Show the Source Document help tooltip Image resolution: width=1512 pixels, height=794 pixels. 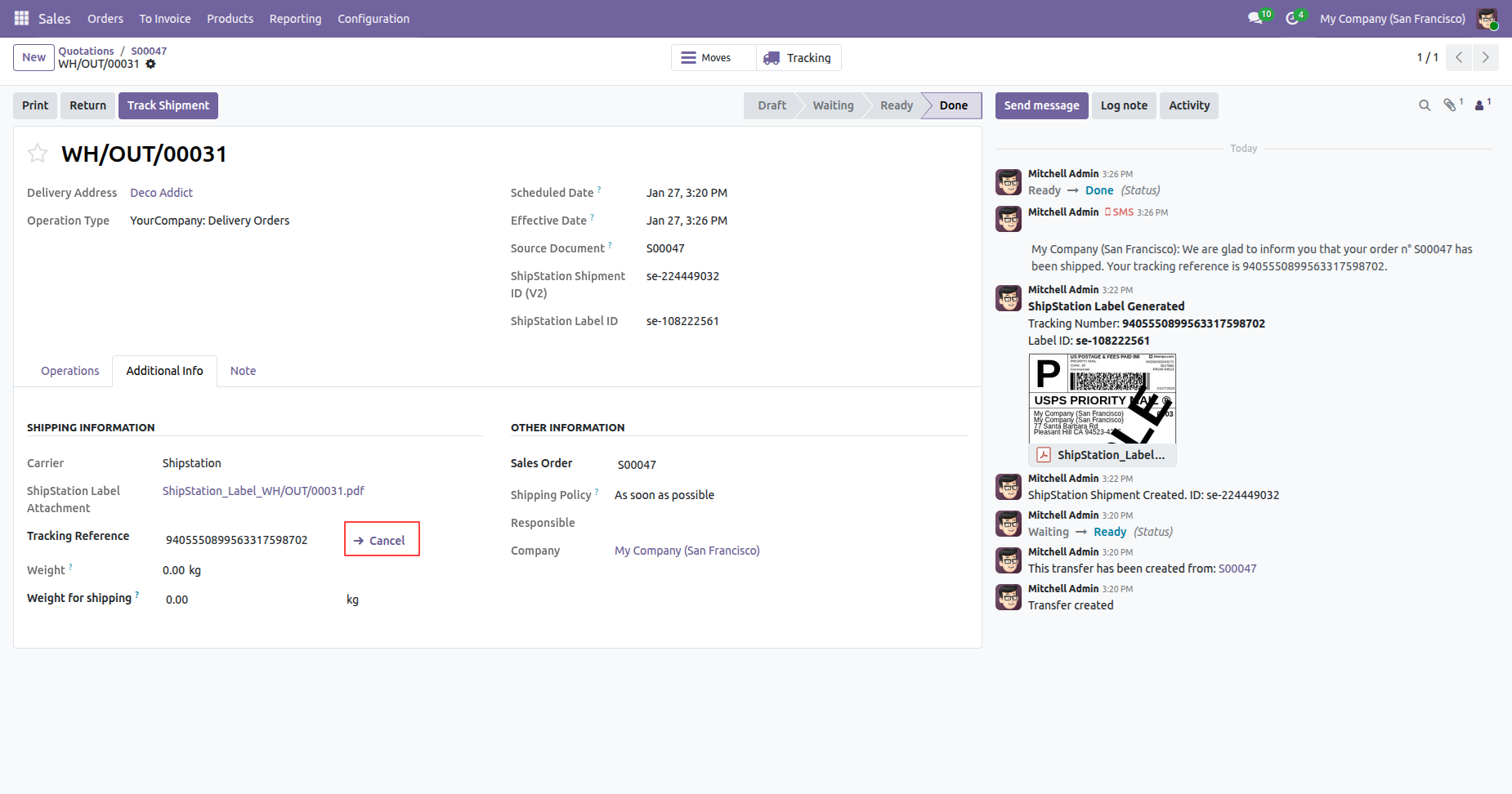coord(610,245)
